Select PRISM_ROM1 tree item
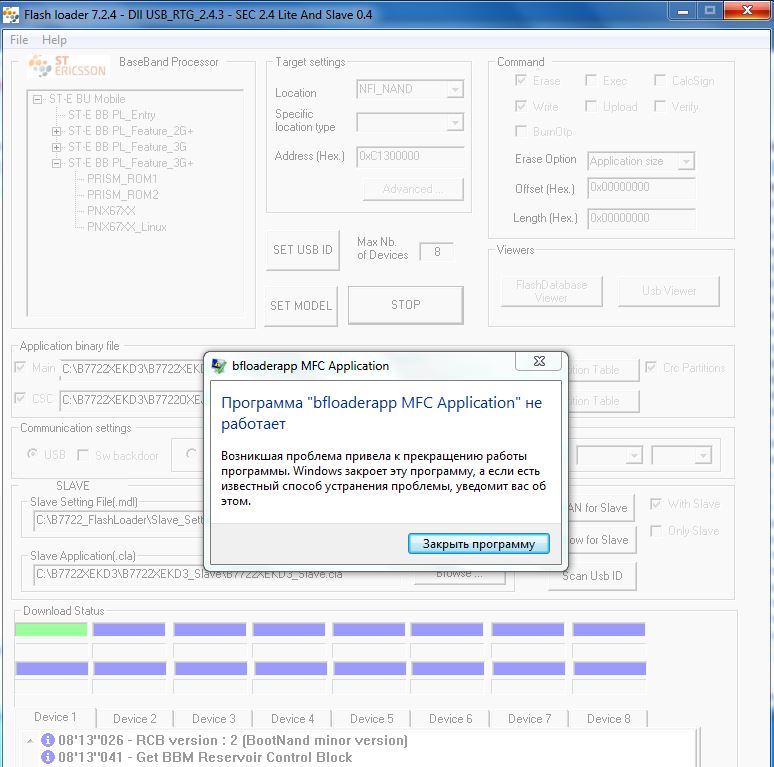Screen dimensions: 774x767 [122, 179]
